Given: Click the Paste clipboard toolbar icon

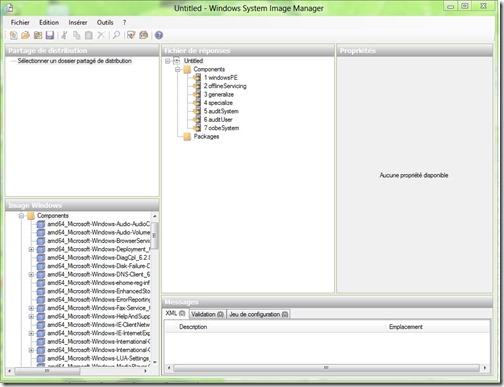Looking at the screenshot, I should pyautogui.click(x=89, y=35).
